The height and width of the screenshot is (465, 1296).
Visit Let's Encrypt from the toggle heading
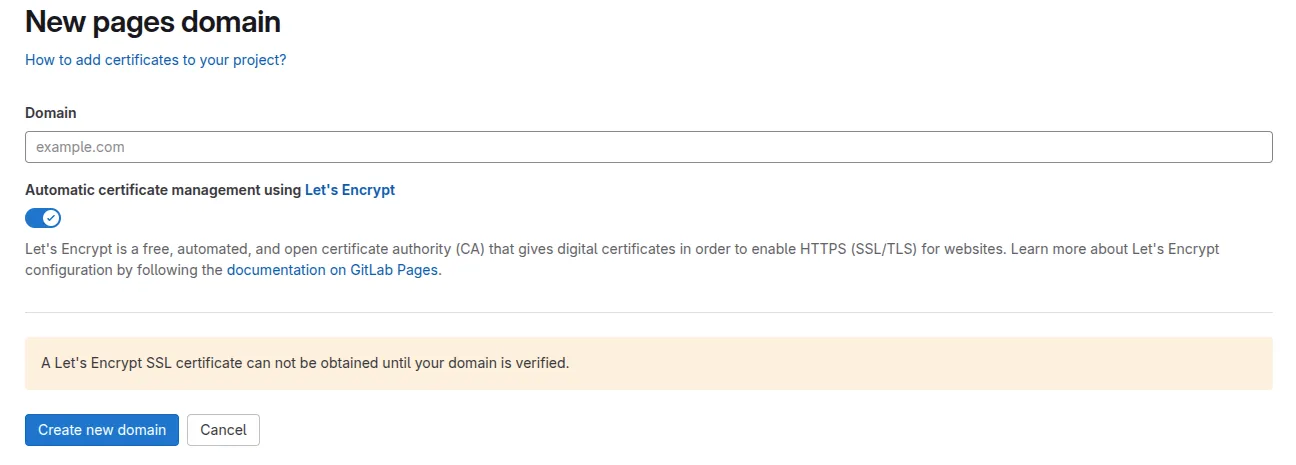(x=349, y=190)
